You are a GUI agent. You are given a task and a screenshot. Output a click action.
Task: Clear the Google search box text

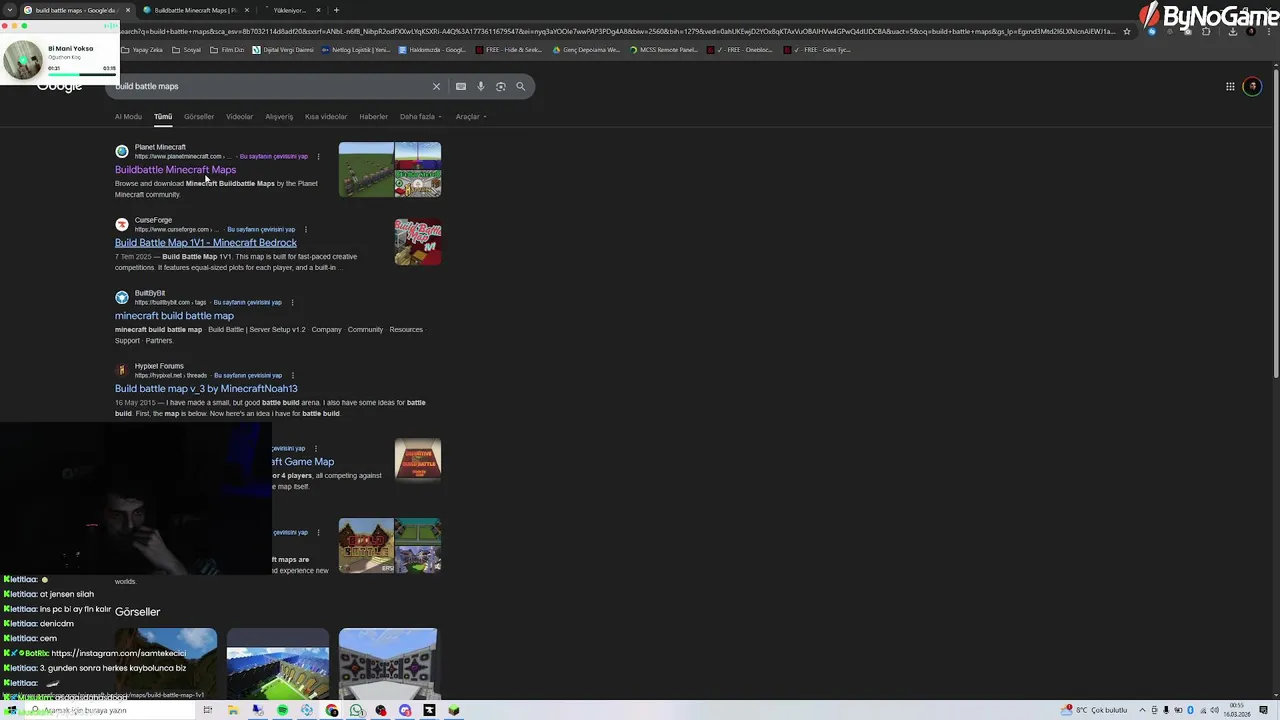tap(436, 86)
